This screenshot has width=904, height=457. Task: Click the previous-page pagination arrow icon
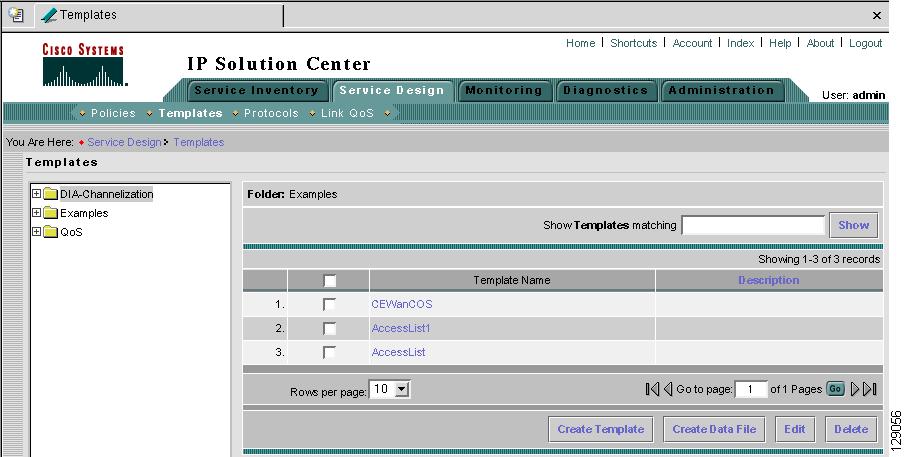668,389
